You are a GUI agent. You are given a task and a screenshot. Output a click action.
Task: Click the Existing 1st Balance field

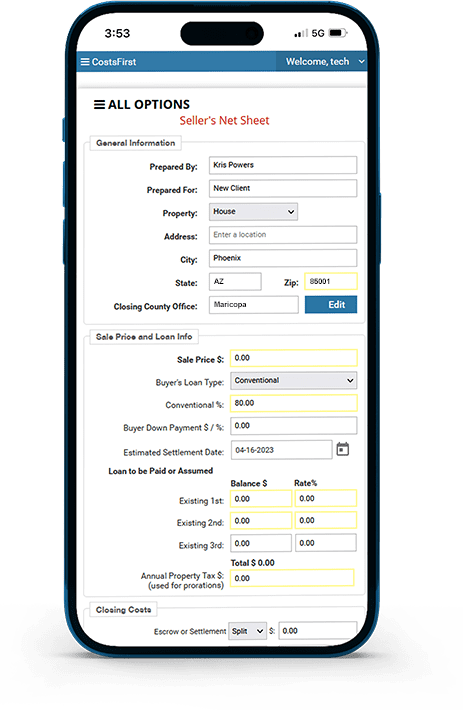(261, 499)
